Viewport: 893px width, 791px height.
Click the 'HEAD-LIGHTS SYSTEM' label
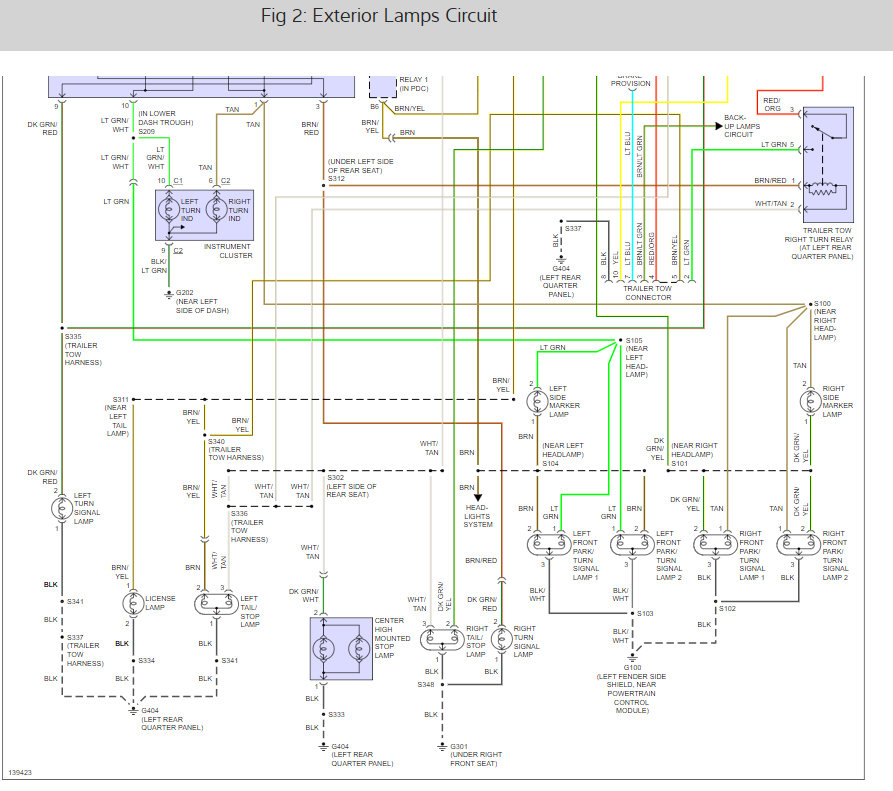pos(478,516)
